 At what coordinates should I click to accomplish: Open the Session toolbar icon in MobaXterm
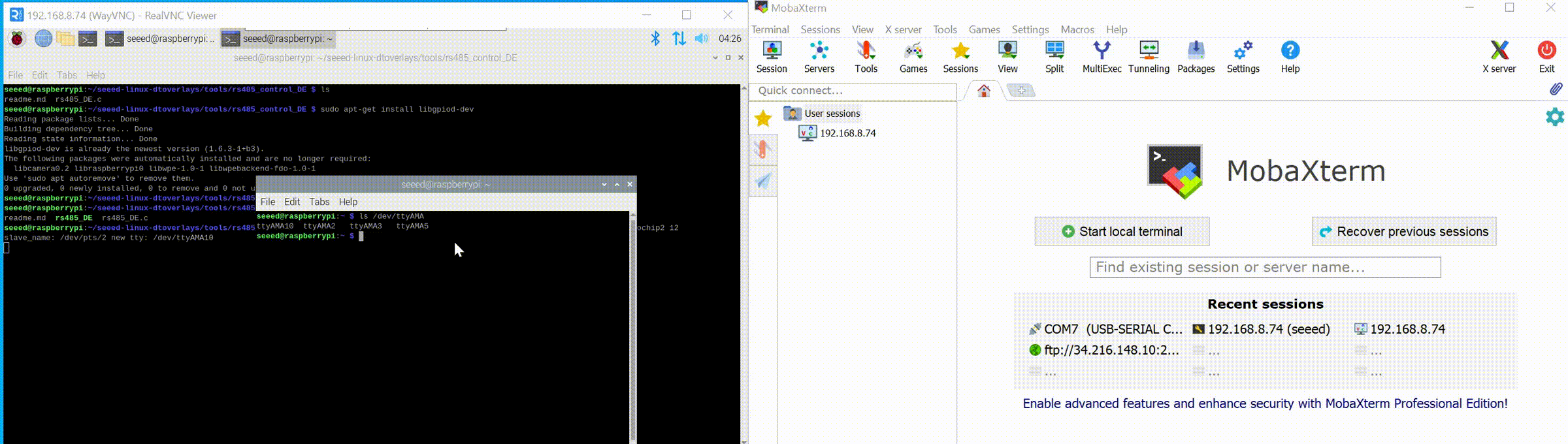pyautogui.click(x=772, y=57)
